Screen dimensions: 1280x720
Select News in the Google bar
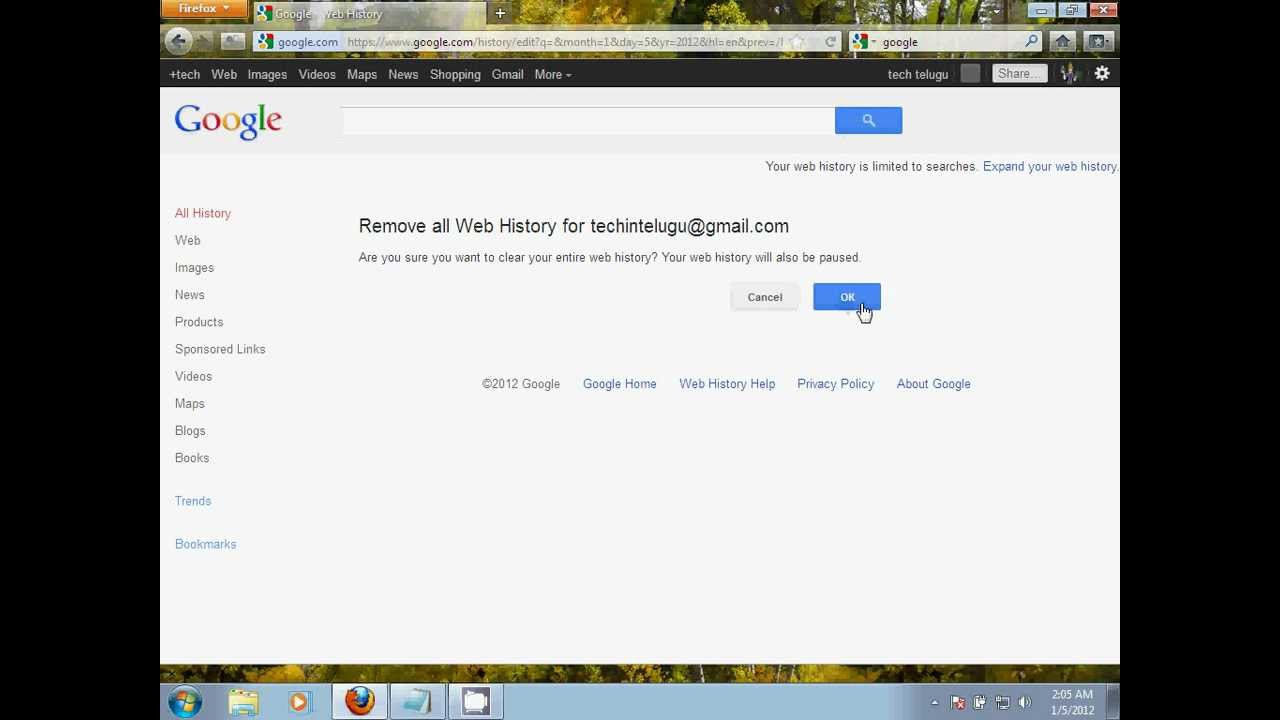(x=403, y=74)
